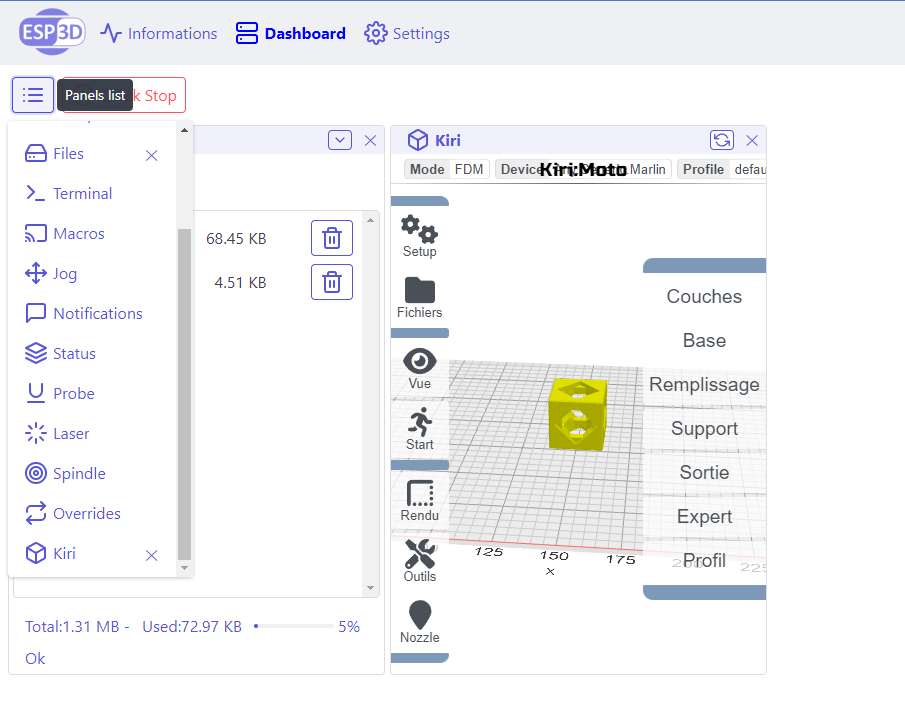The height and width of the screenshot is (701, 905).
Task: Select the Vue eye icon
Action: pos(420,367)
